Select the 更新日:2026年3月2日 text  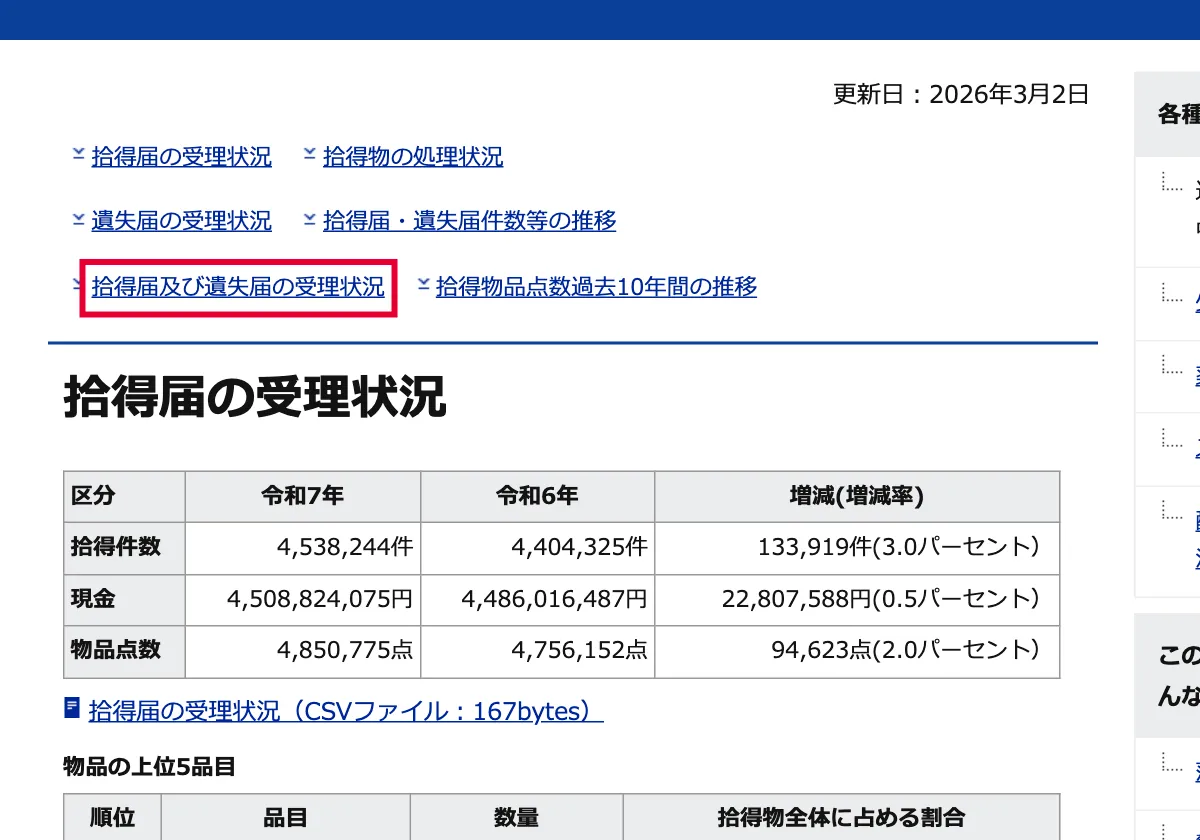click(x=961, y=94)
